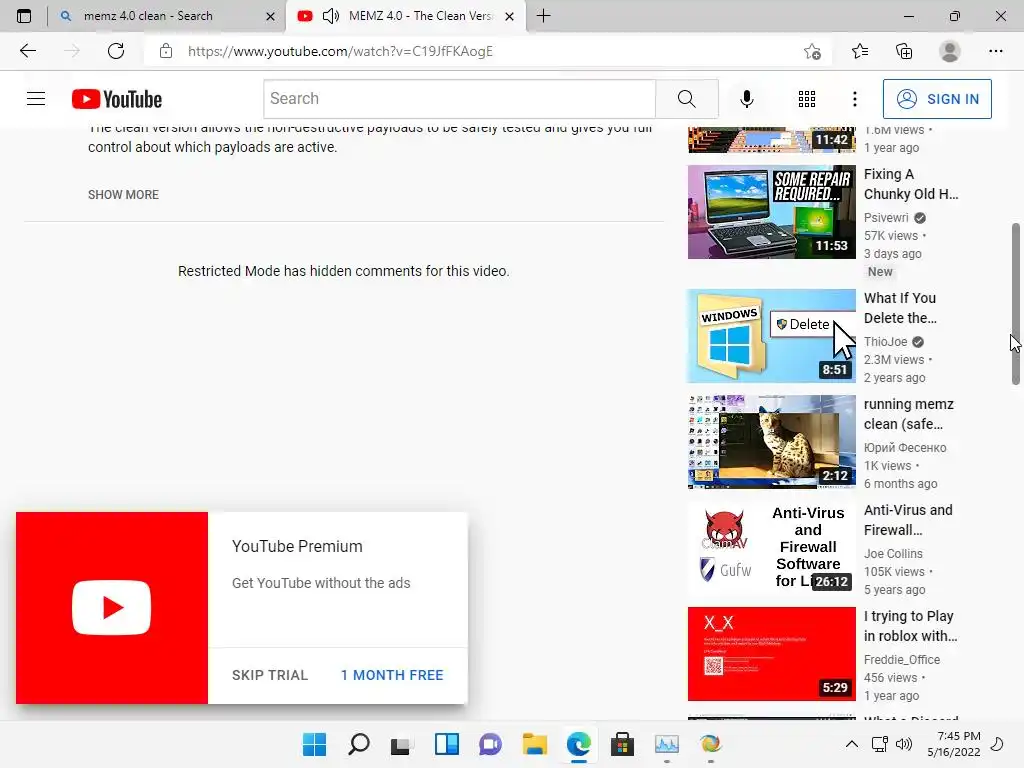Open the red X_X video thumbnail
This screenshot has width=1024, height=768.
tap(771, 654)
